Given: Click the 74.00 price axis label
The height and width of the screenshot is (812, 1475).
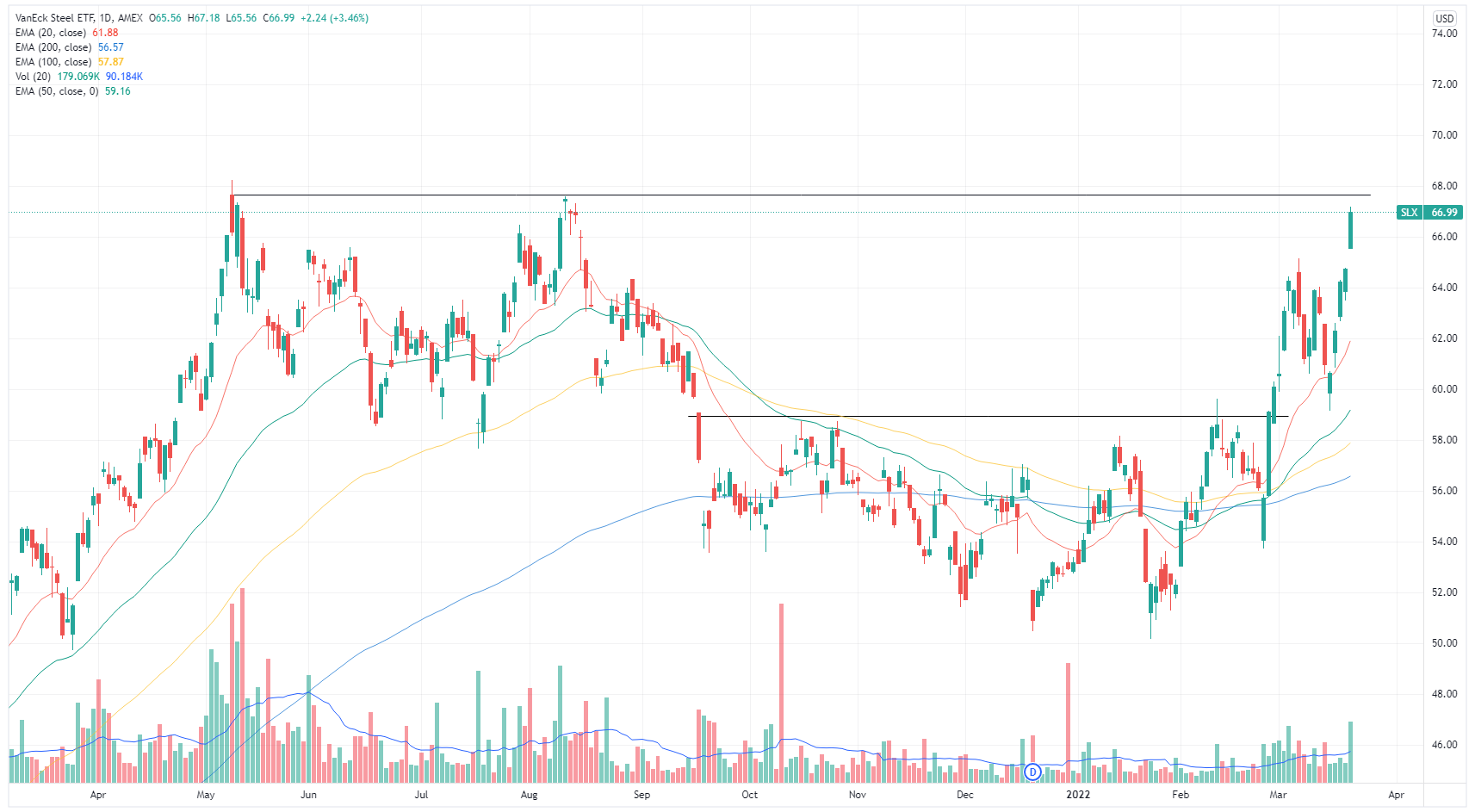Looking at the screenshot, I should pos(1444,34).
